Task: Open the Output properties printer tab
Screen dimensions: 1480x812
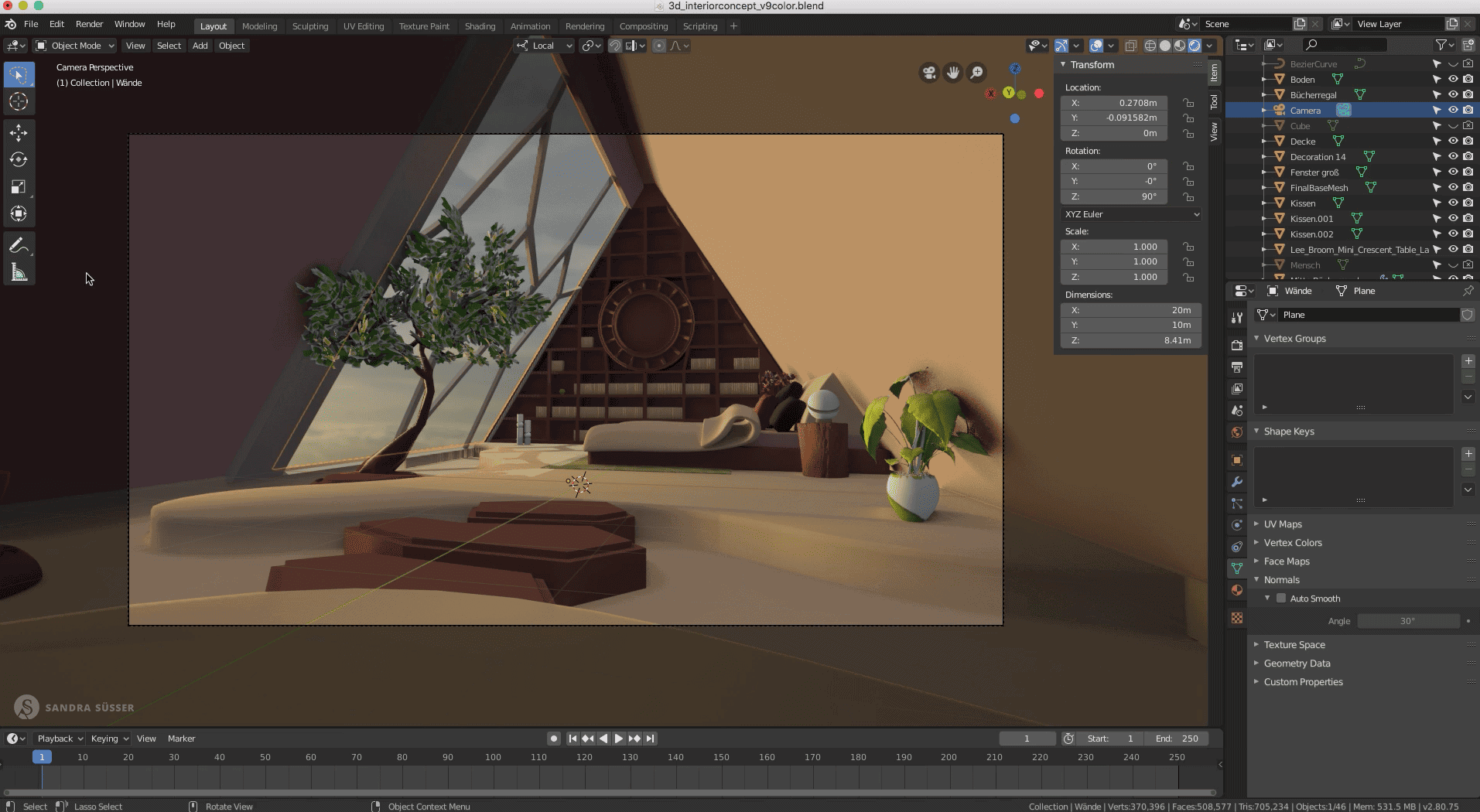Action: pos(1237,367)
